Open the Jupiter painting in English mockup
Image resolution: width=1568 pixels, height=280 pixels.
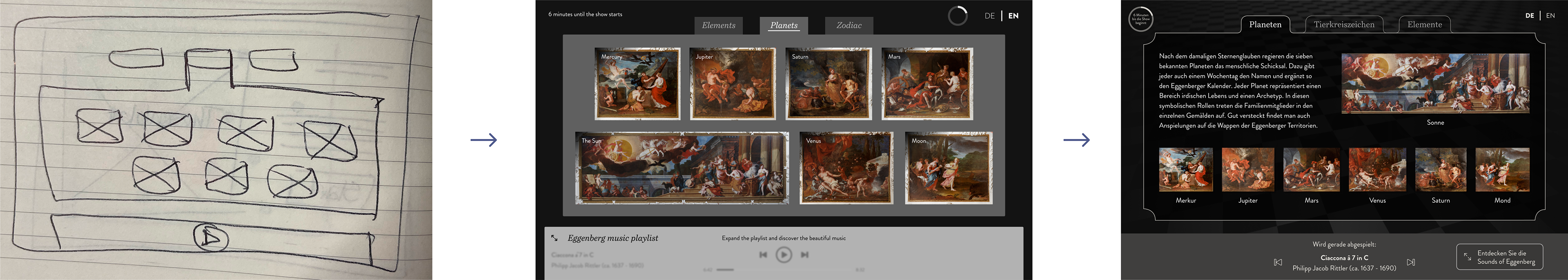point(733,83)
